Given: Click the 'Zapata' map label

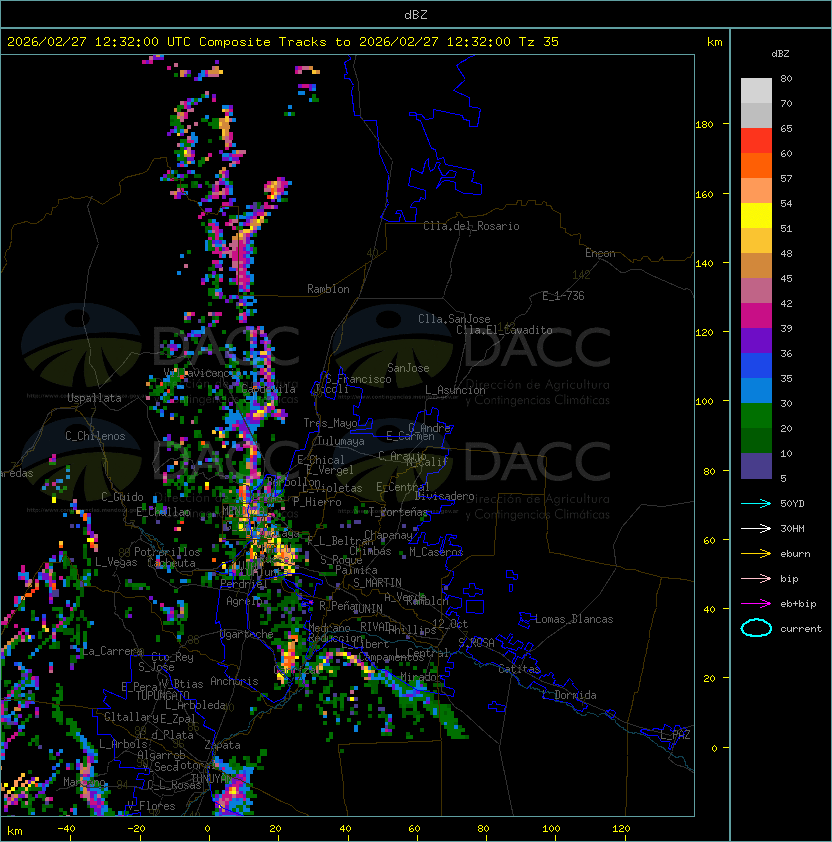Looking at the screenshot, I should tap(222, 745).
